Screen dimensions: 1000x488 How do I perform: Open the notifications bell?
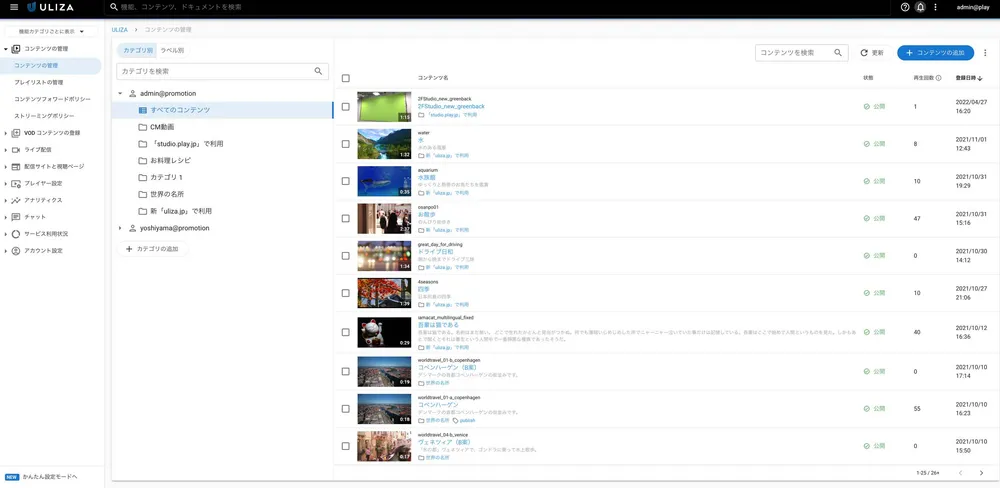(x=920, y=7)
